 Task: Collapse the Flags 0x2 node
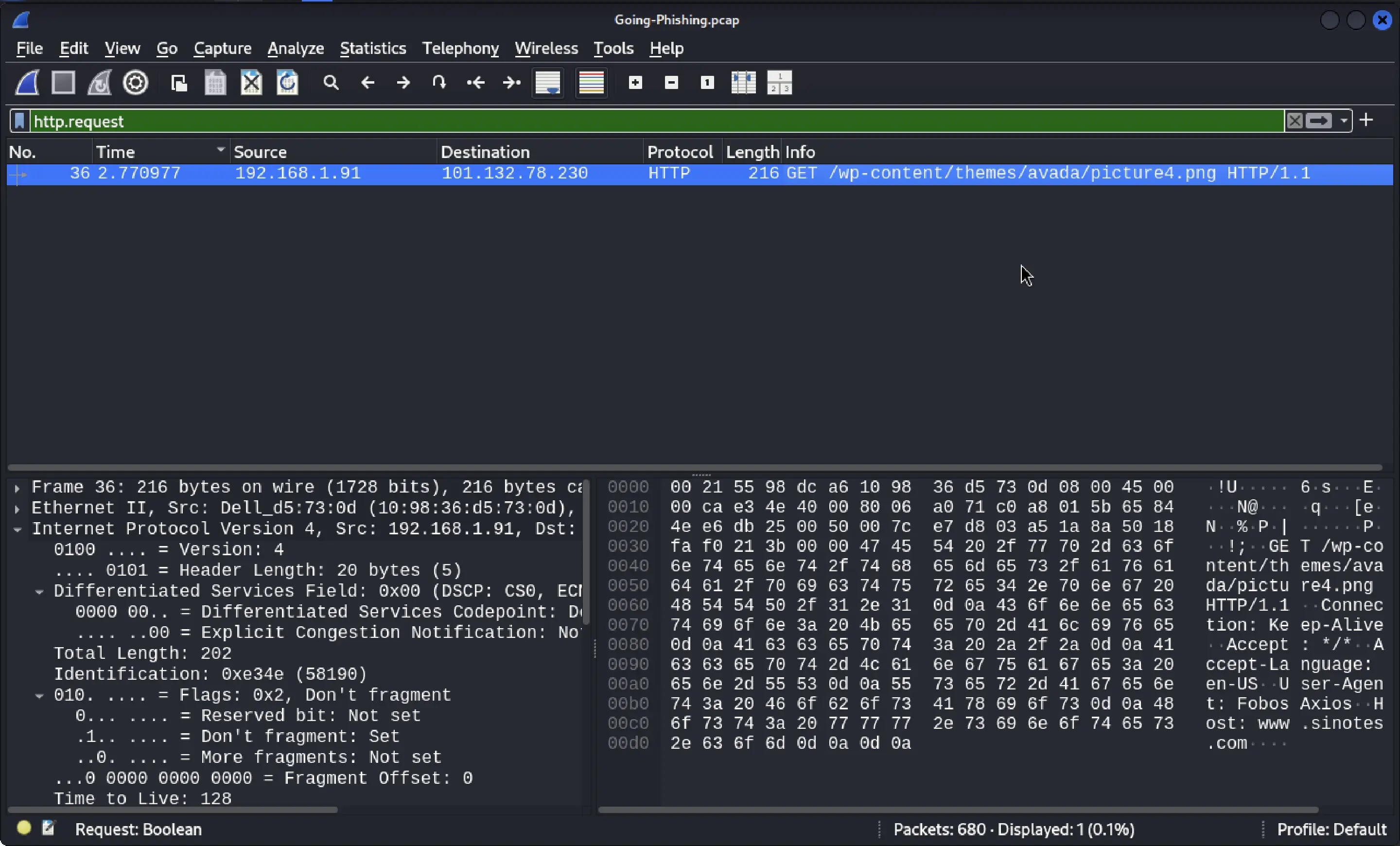(x=39, y=695)
